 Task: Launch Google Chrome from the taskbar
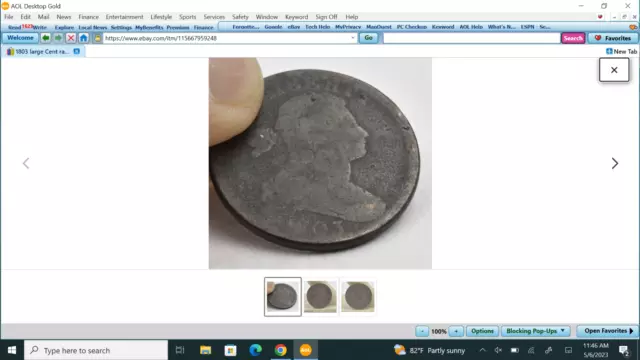click(x=280, y=350)
